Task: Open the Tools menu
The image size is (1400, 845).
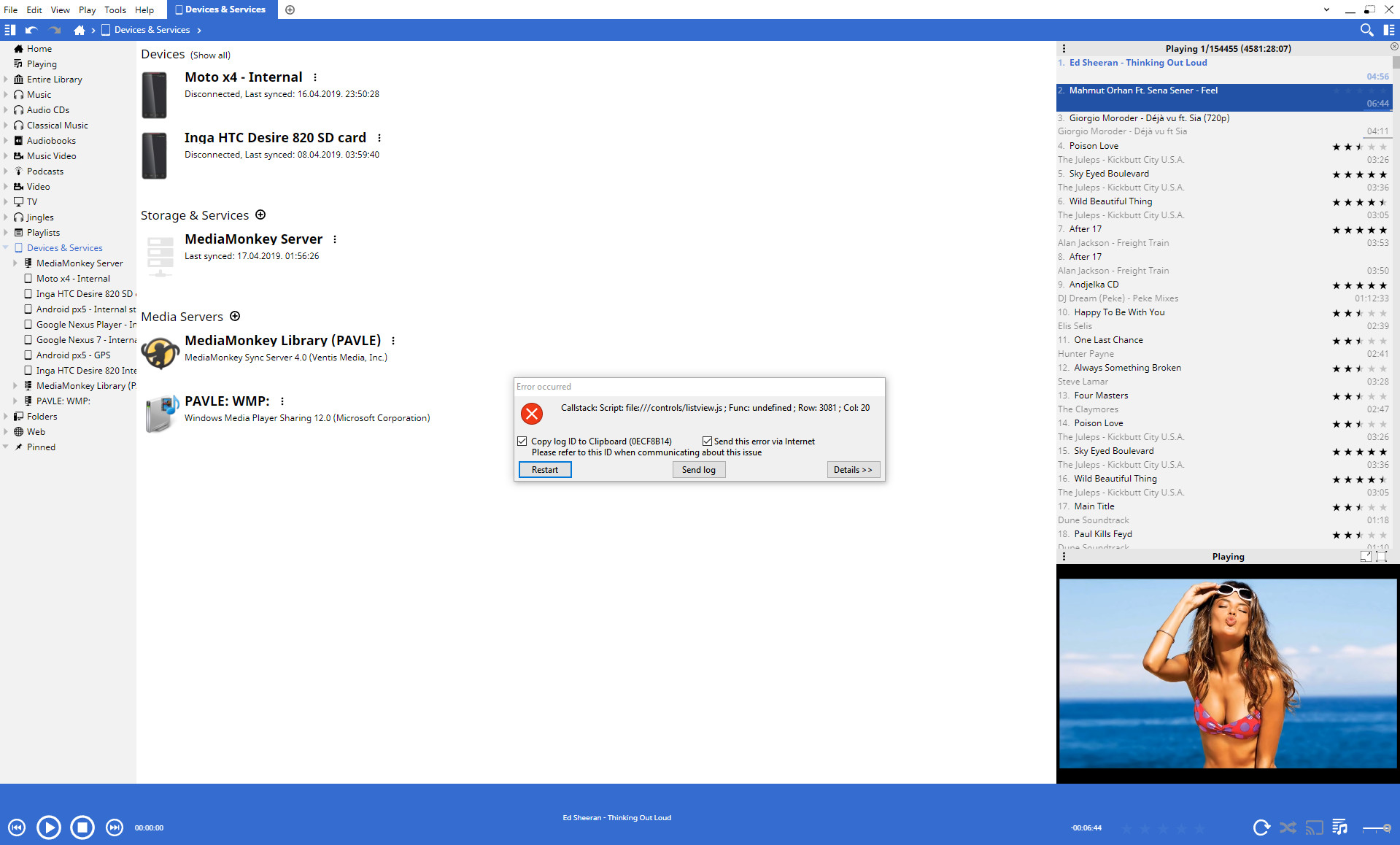Action: point(115,9)
